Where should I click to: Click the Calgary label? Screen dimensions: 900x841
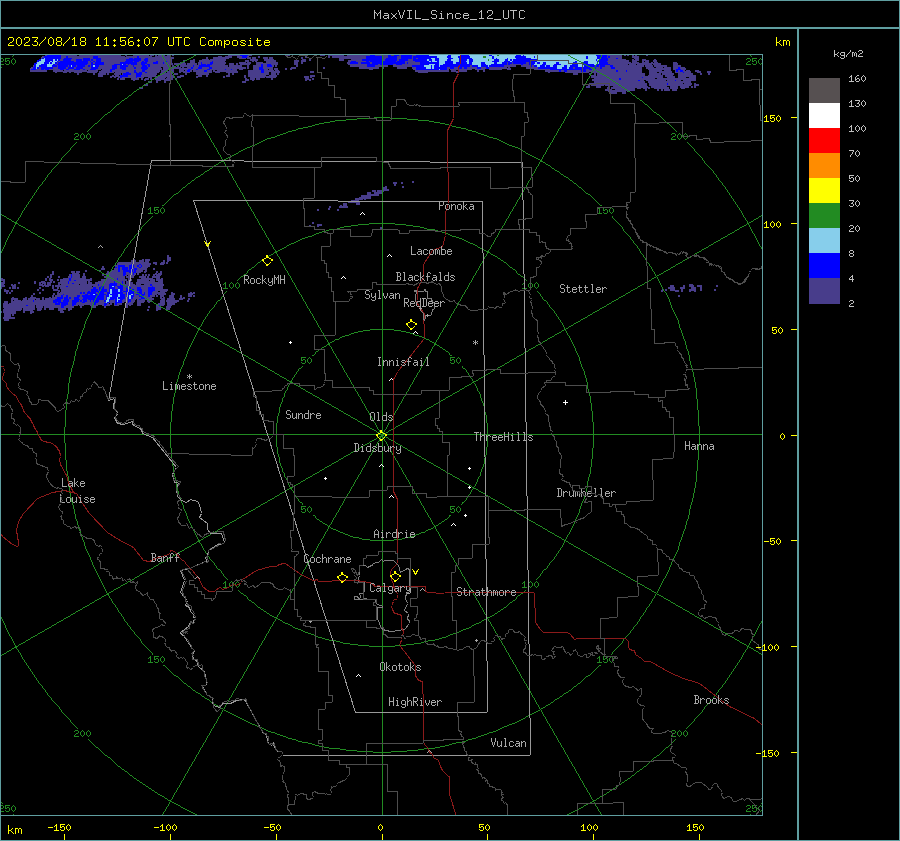pos(390,588)
